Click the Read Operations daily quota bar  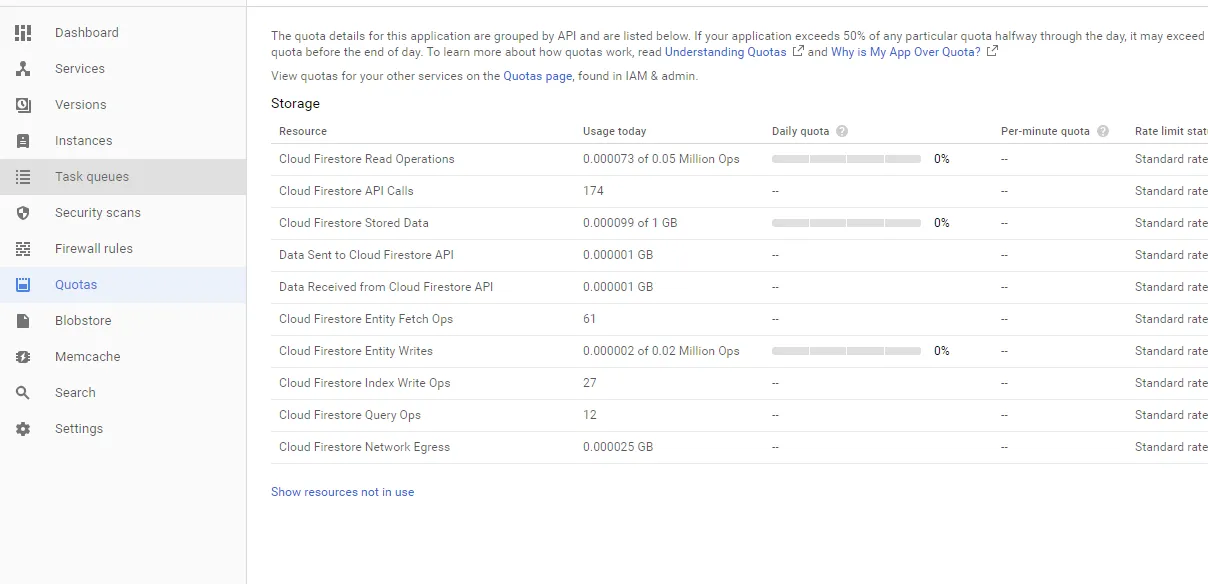pyautogui.click(x=846, y=159)
